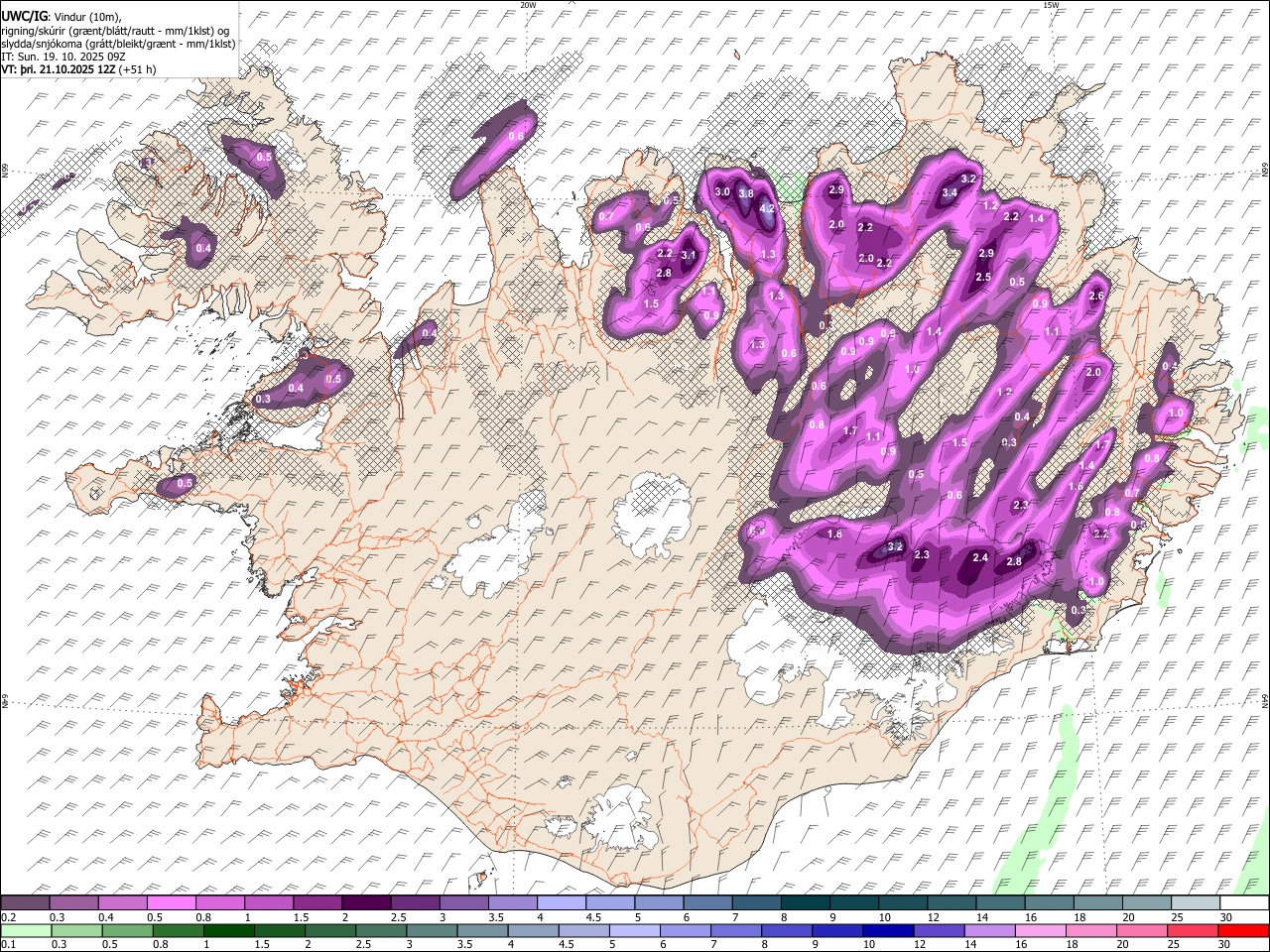Select the light lavender 4 swatch in top legend row
The width and height of the screenshot is (1270, 952).
coord(561,903)
